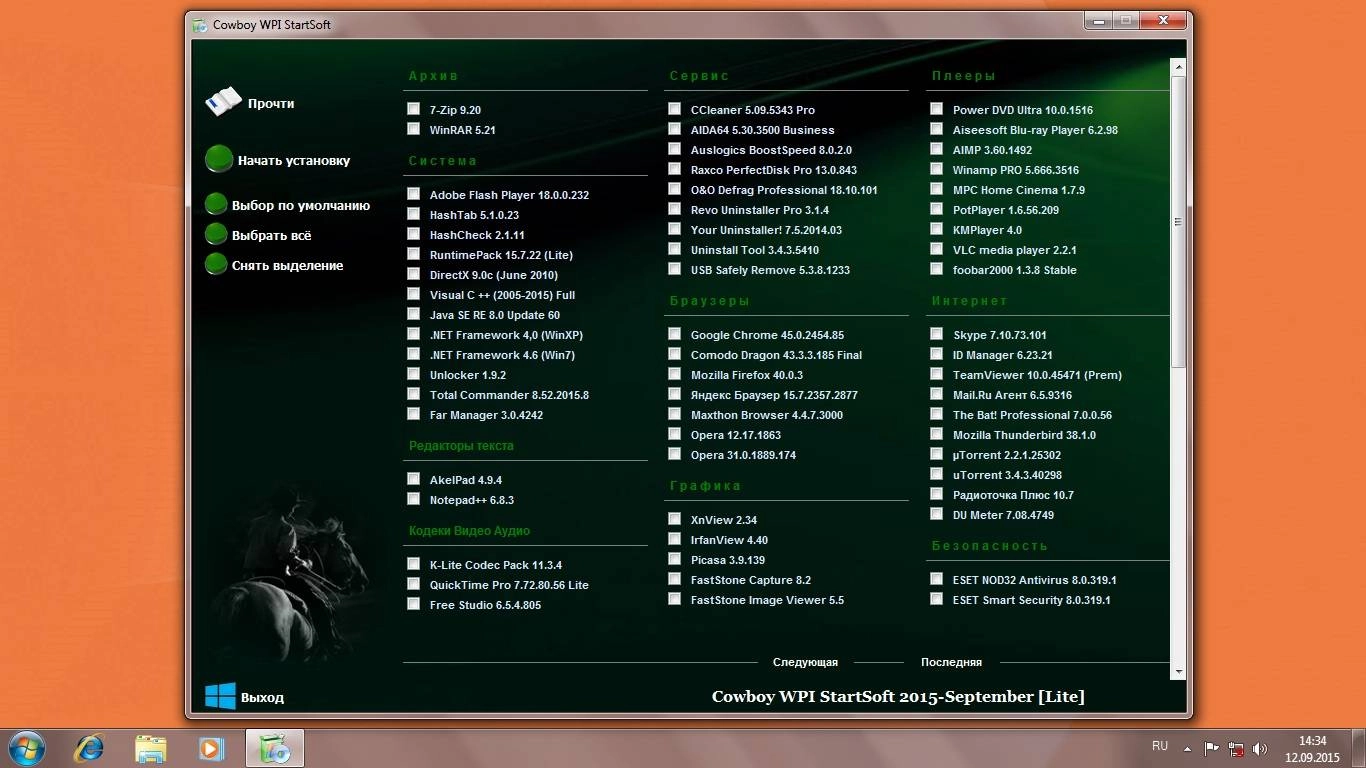Tick the Mozilla Firefox 40.0.3 checkbox
The width and height of the screenshot is (1366, 768).
pos(674,374)
